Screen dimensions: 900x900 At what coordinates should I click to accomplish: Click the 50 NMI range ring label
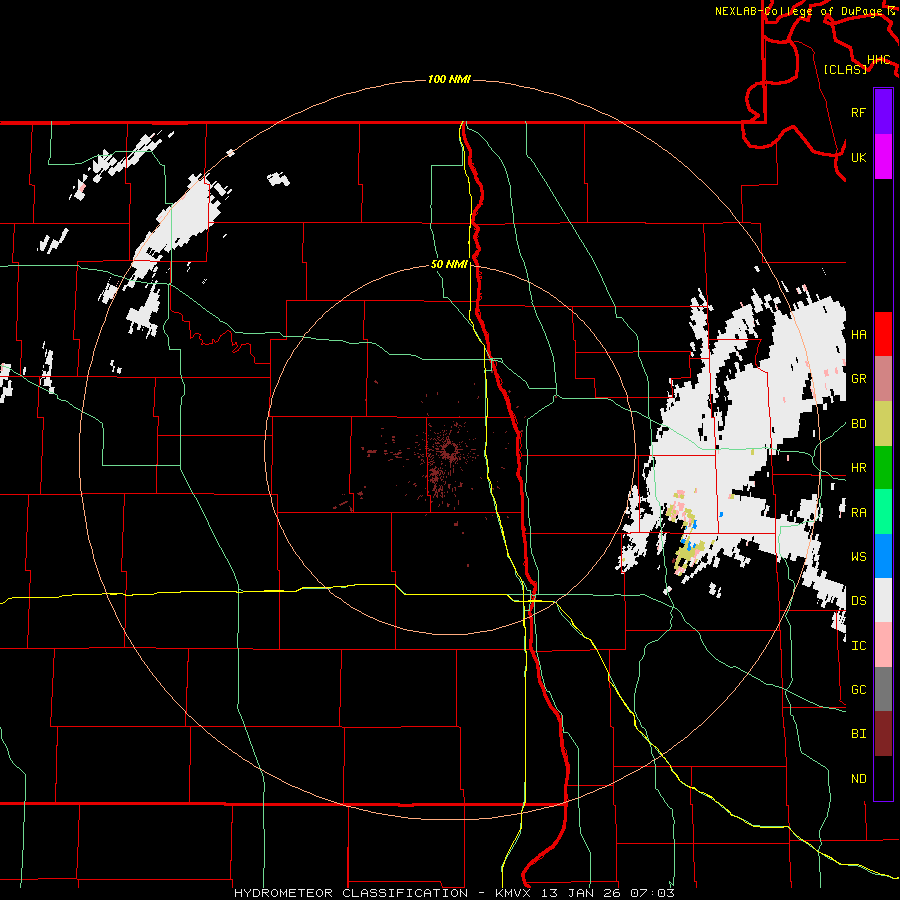(x=449, y=264)
